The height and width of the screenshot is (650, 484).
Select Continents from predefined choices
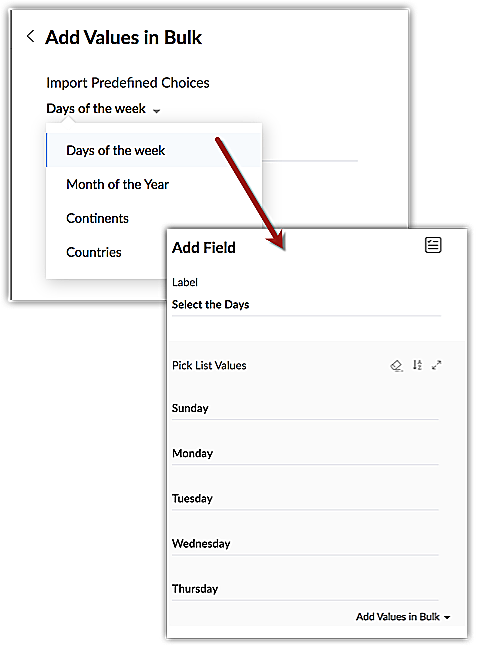97,218
